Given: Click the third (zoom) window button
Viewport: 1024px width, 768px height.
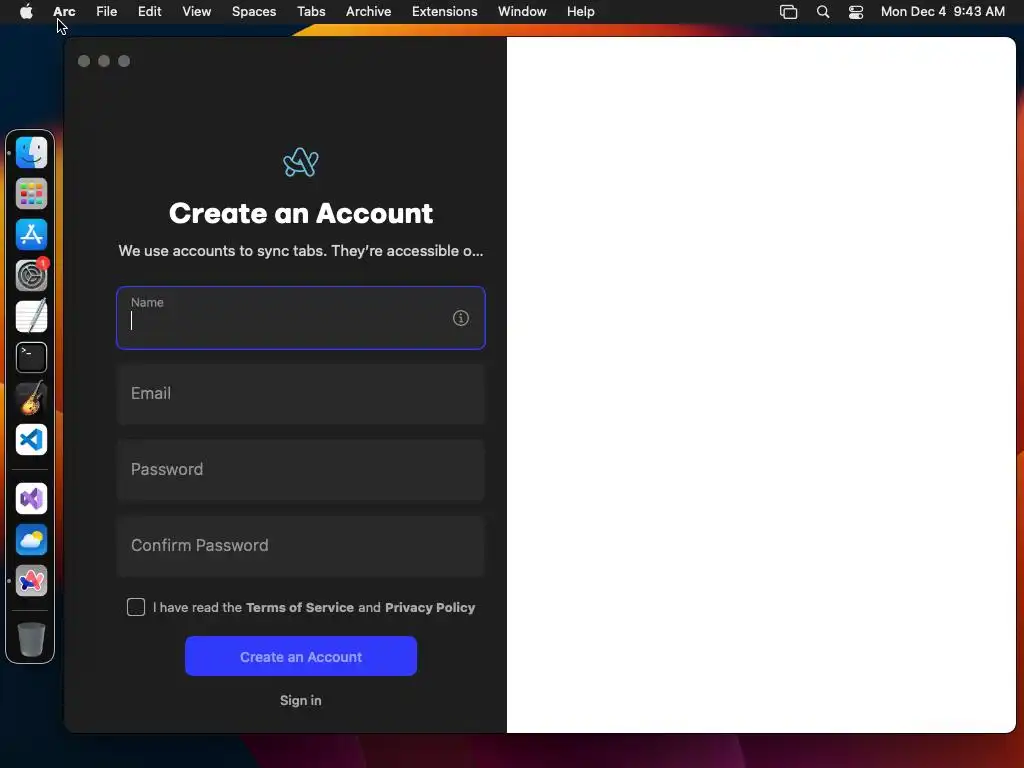Looking at the screenshot, I should [124, 61].
